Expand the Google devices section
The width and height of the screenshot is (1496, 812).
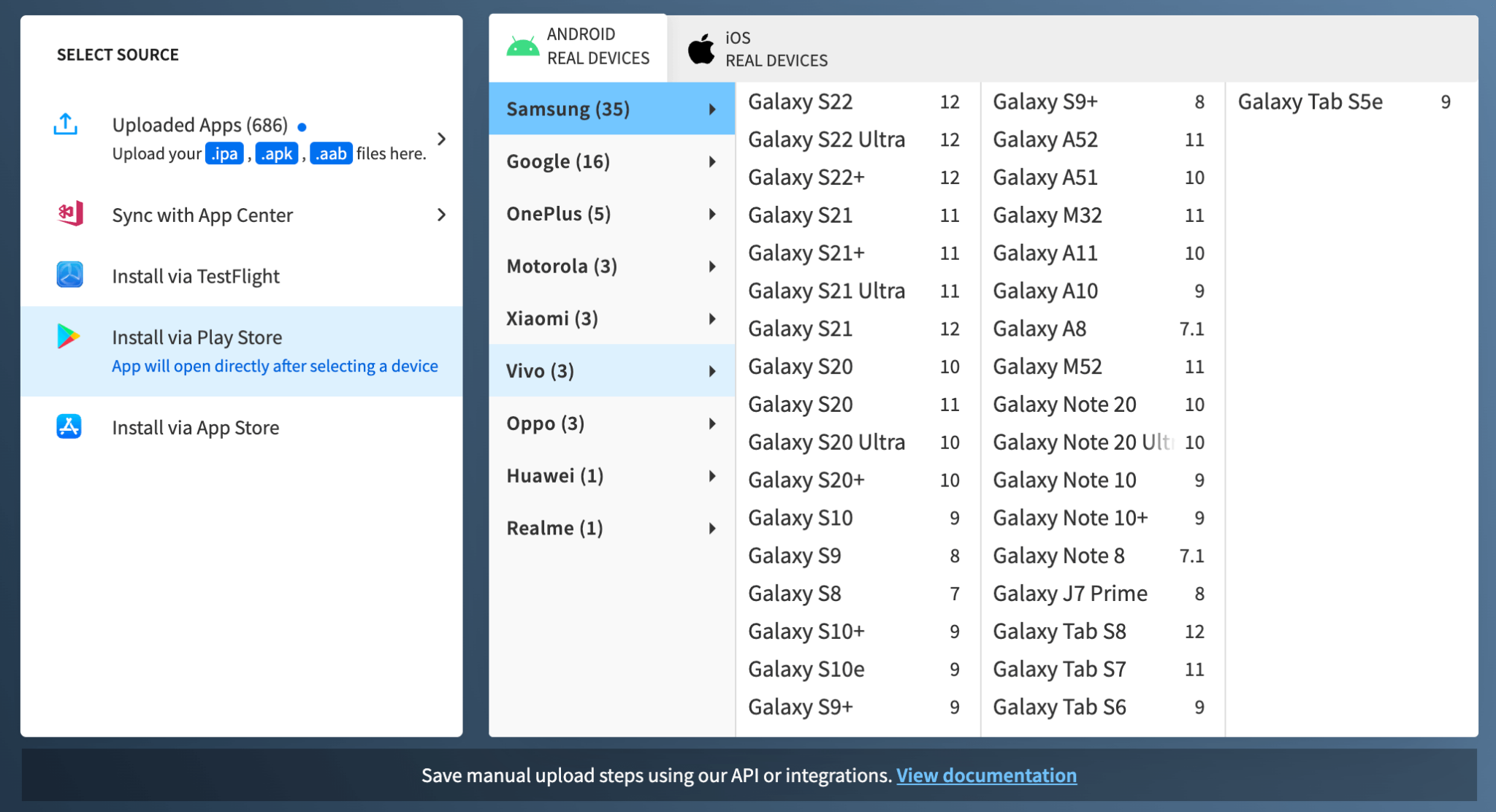(612, 161)
